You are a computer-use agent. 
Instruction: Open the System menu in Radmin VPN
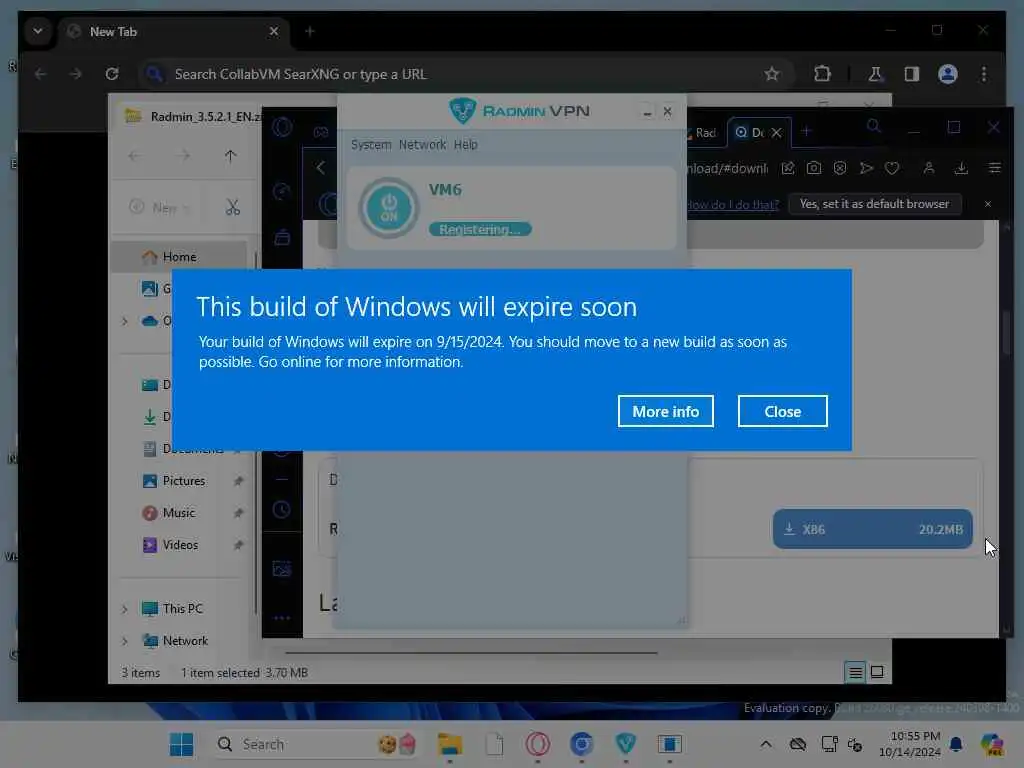coord(371,144)
